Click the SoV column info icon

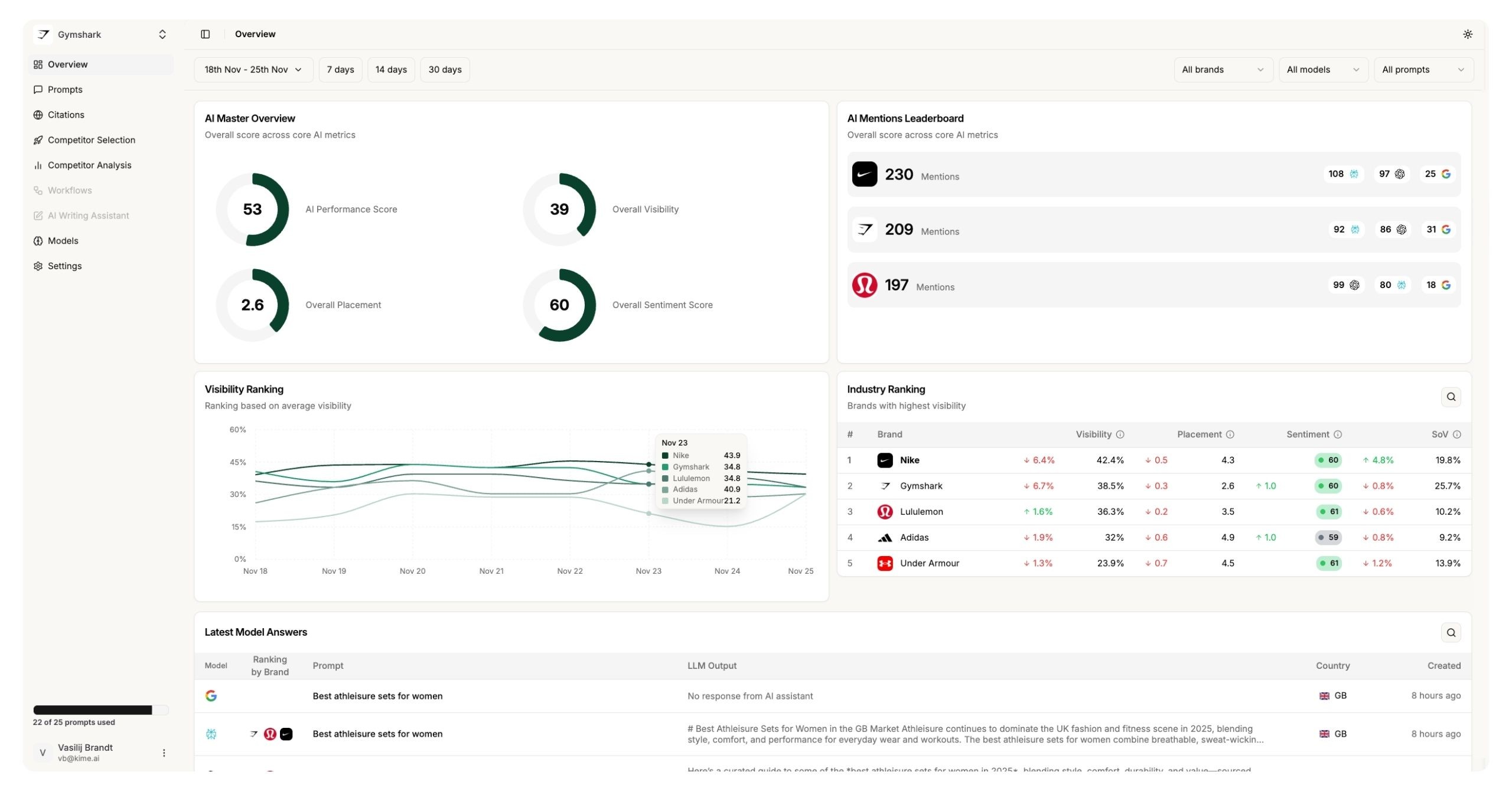(1456, 434)
